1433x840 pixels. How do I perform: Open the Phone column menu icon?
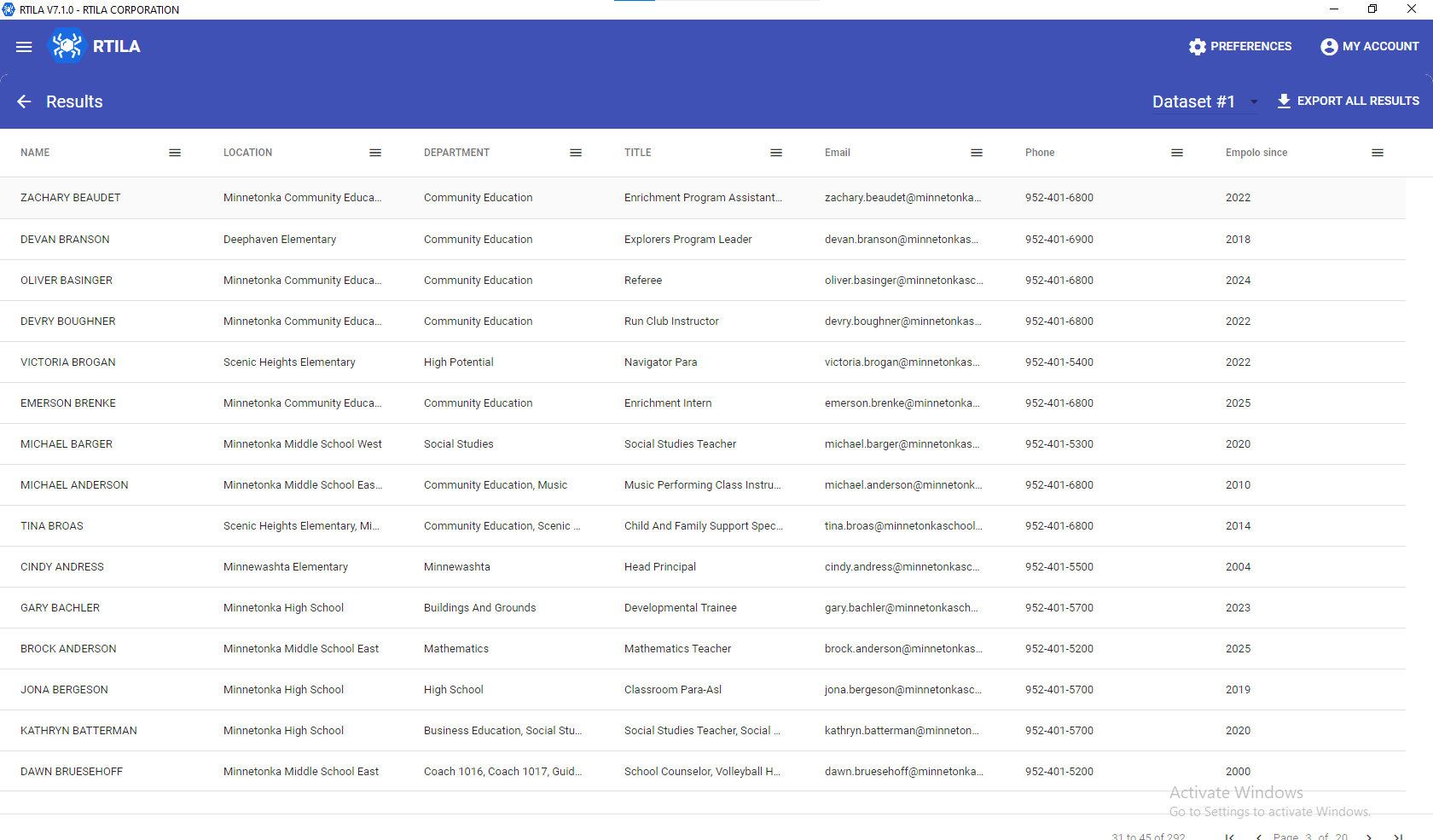pos(1177,153)
